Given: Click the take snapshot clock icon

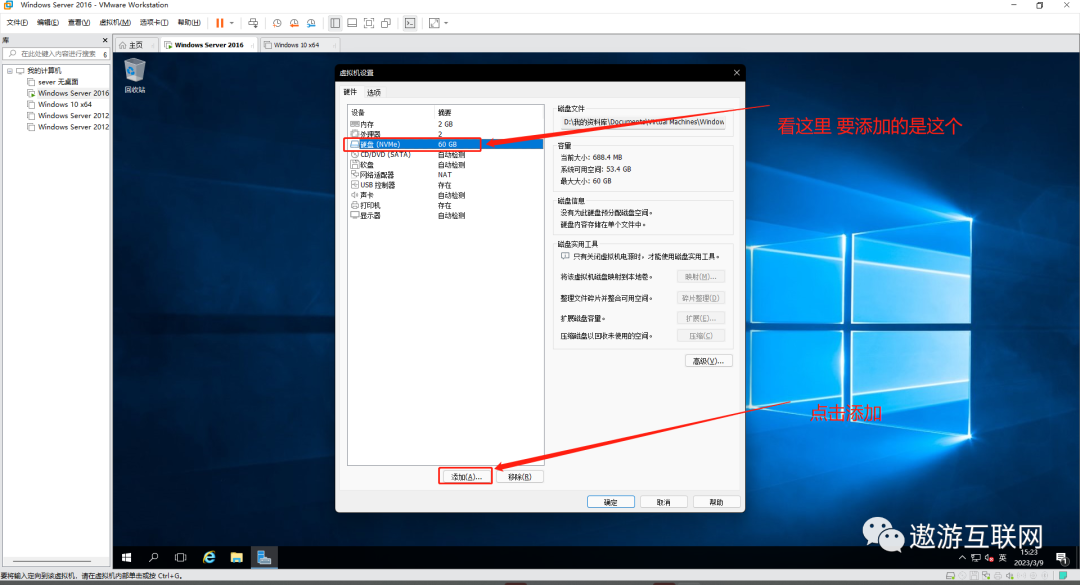Looking at the screenshot, I should click(277, 23).
